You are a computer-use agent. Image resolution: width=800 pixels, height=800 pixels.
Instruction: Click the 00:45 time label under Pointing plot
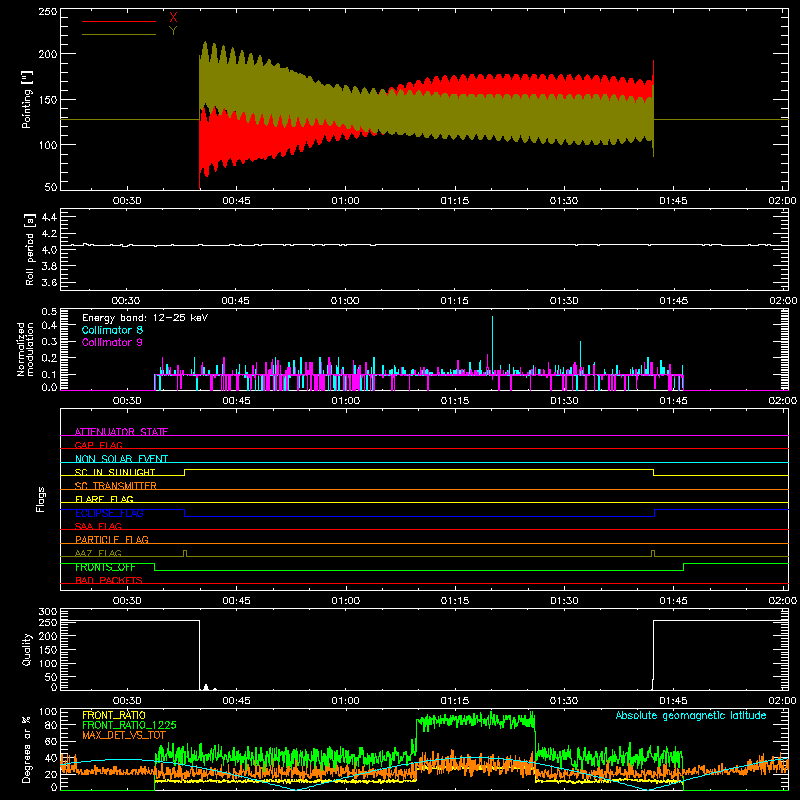(236, 201)
